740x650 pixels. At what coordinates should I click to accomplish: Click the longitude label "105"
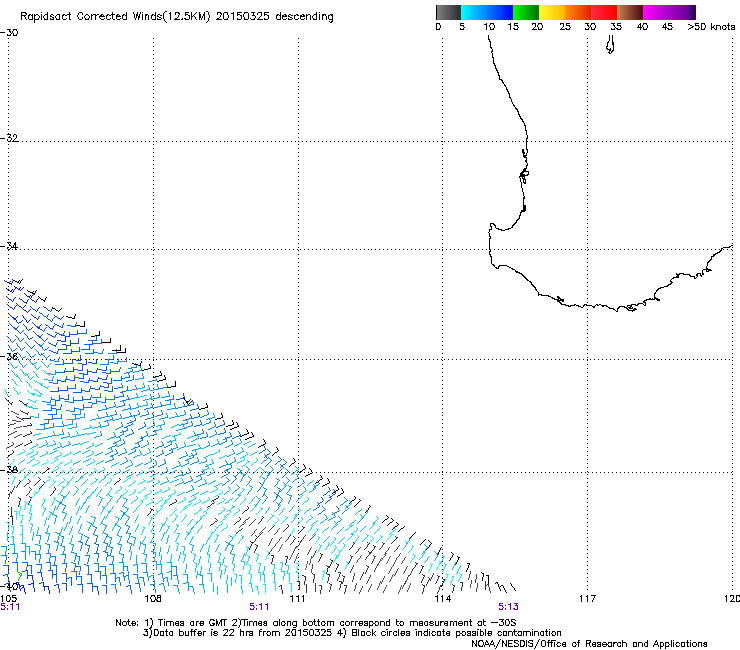(x=8, y=599)
